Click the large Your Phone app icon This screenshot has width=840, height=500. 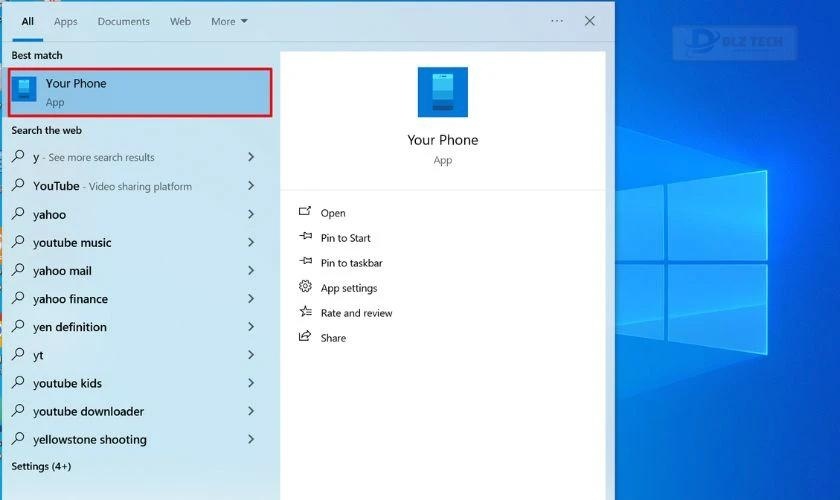pyautogui.click(x=442, y=92)
